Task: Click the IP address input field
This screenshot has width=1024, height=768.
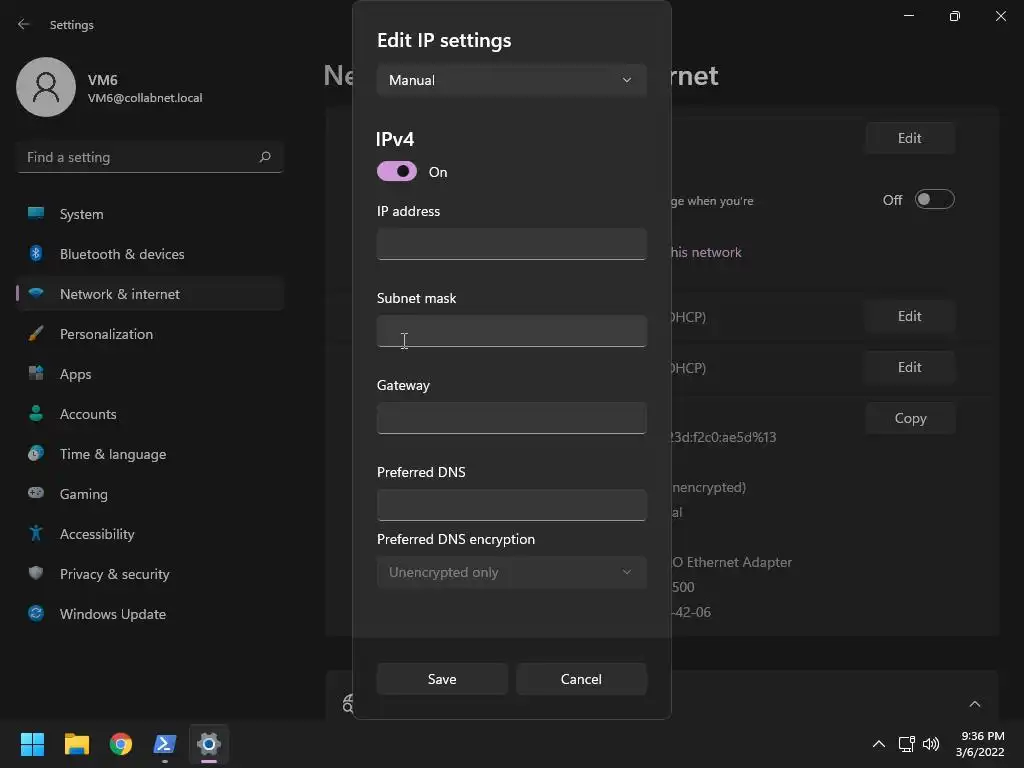Action: point(511,244)
